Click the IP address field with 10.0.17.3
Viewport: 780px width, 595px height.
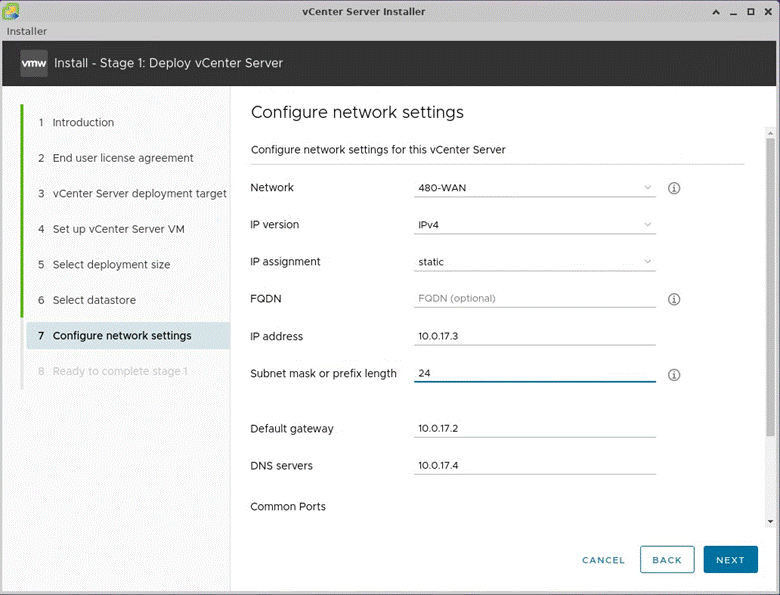[535, 336]
